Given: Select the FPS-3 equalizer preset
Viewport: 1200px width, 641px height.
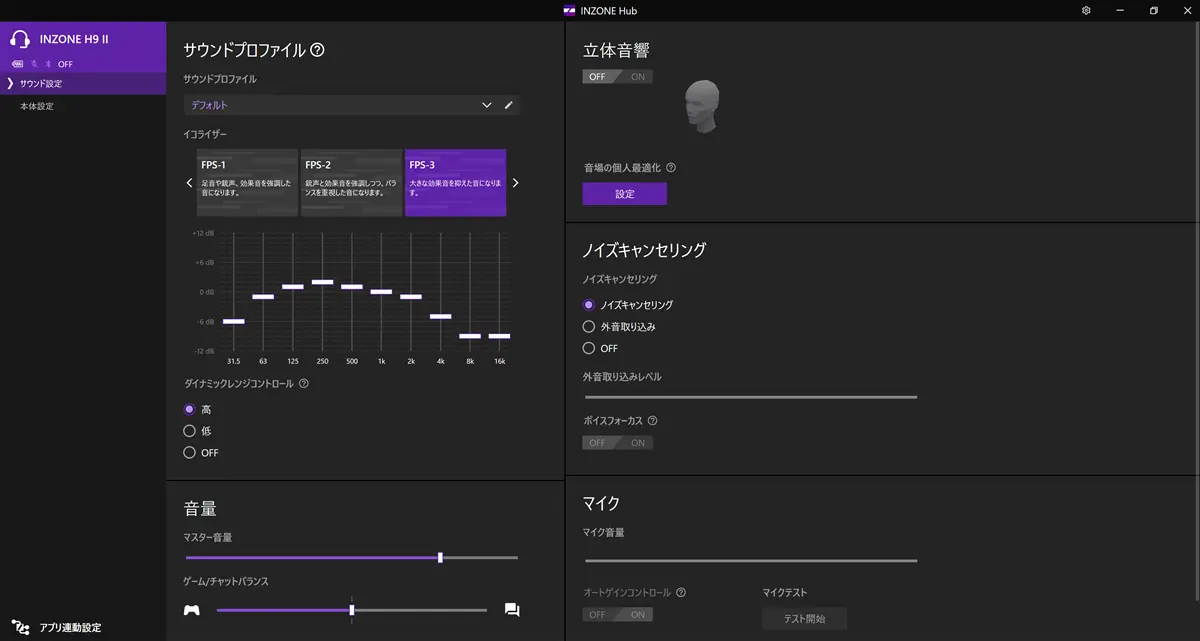Looking at the screenshot, I should (455, 183).
